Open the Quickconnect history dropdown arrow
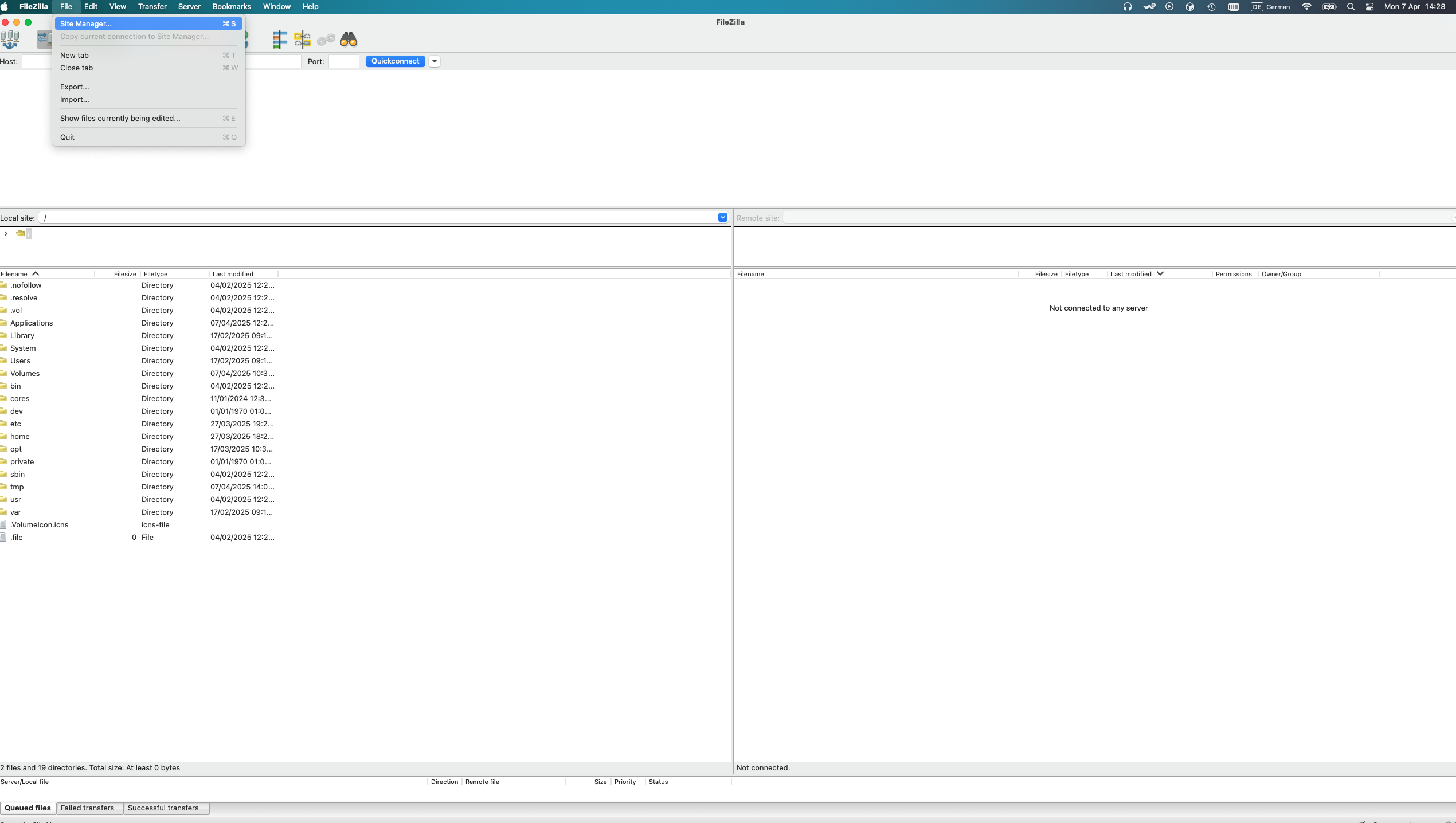The image size is (1456, 823). coord(435,61)
